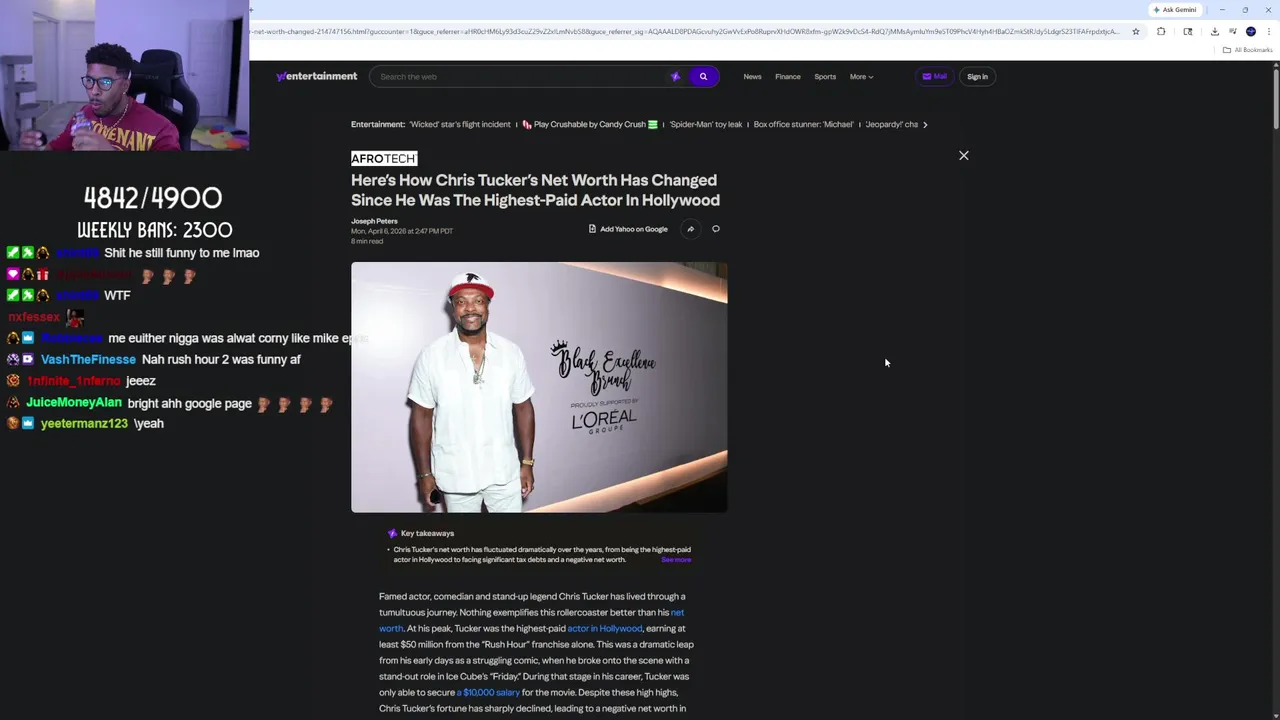Open the Sports menu item

(825, 76)
